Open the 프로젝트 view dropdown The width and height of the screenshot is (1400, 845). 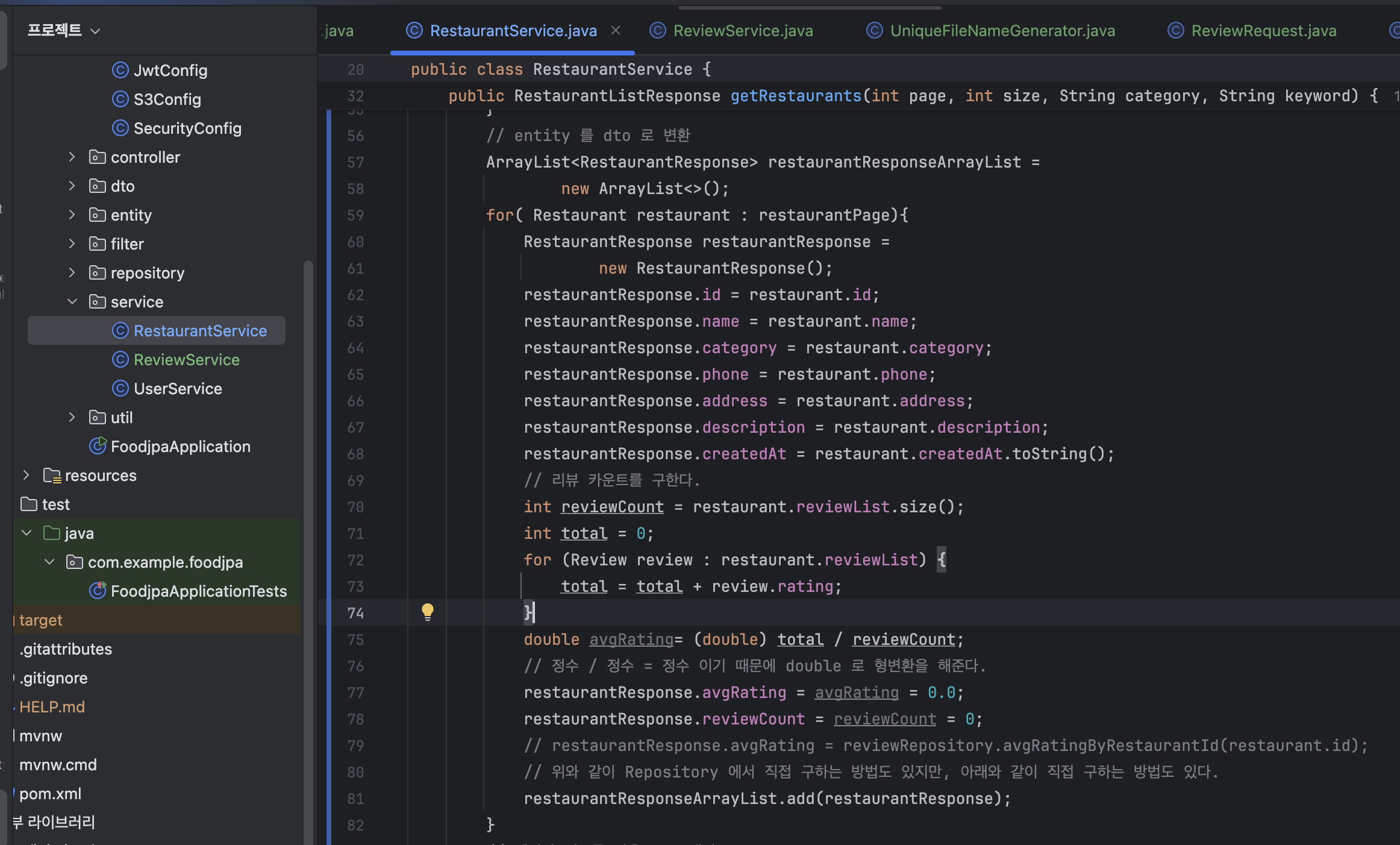coord(64,30)
